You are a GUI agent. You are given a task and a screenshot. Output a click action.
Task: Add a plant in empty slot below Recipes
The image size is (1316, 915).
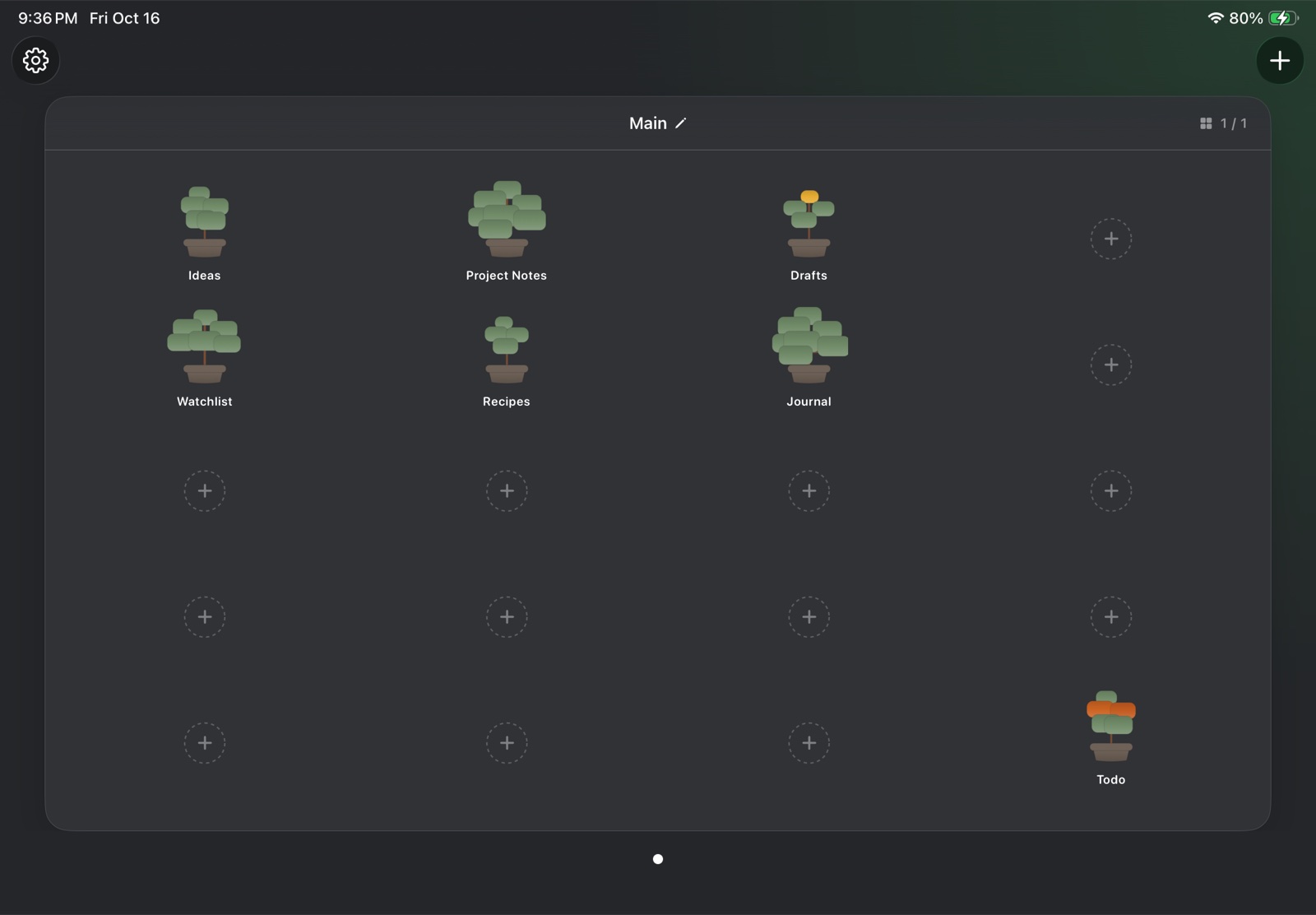coord(507,491)
